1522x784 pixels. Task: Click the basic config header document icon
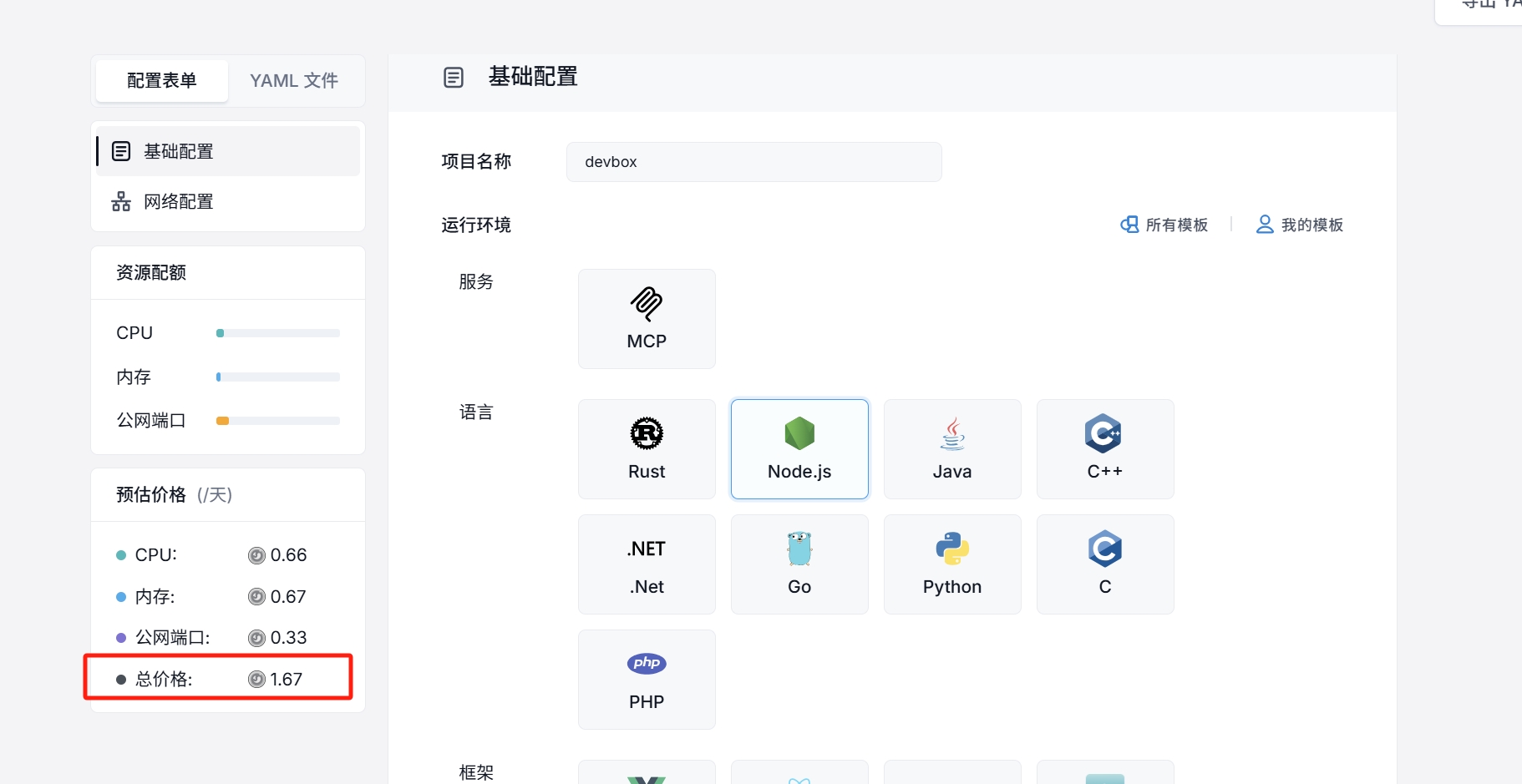454,78
